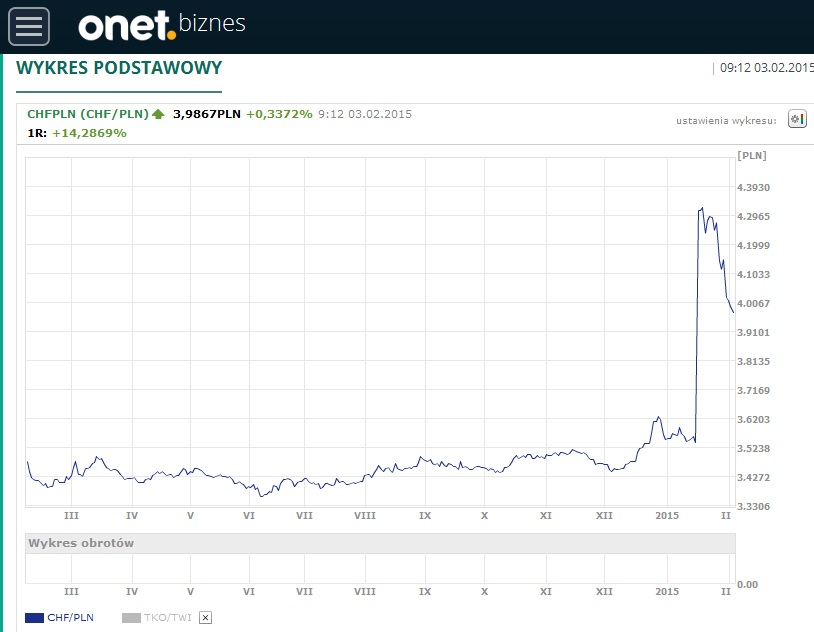
Task: Click the Wykres obrotów panel header
Action: [x=81, y=543]
